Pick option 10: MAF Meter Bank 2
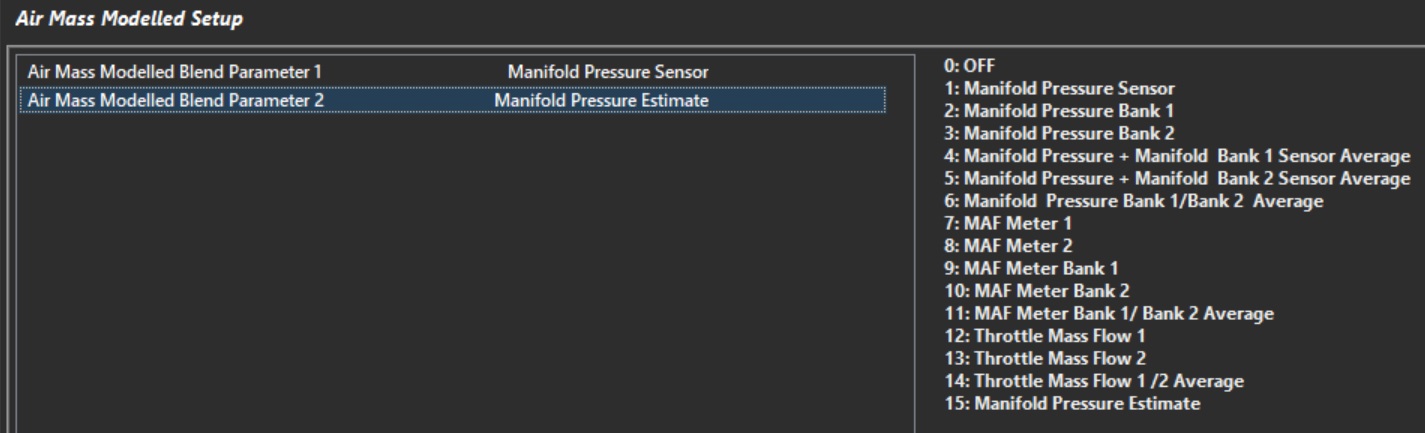The height and width of the screenshot is (433, 1425). pos(1036,291)
